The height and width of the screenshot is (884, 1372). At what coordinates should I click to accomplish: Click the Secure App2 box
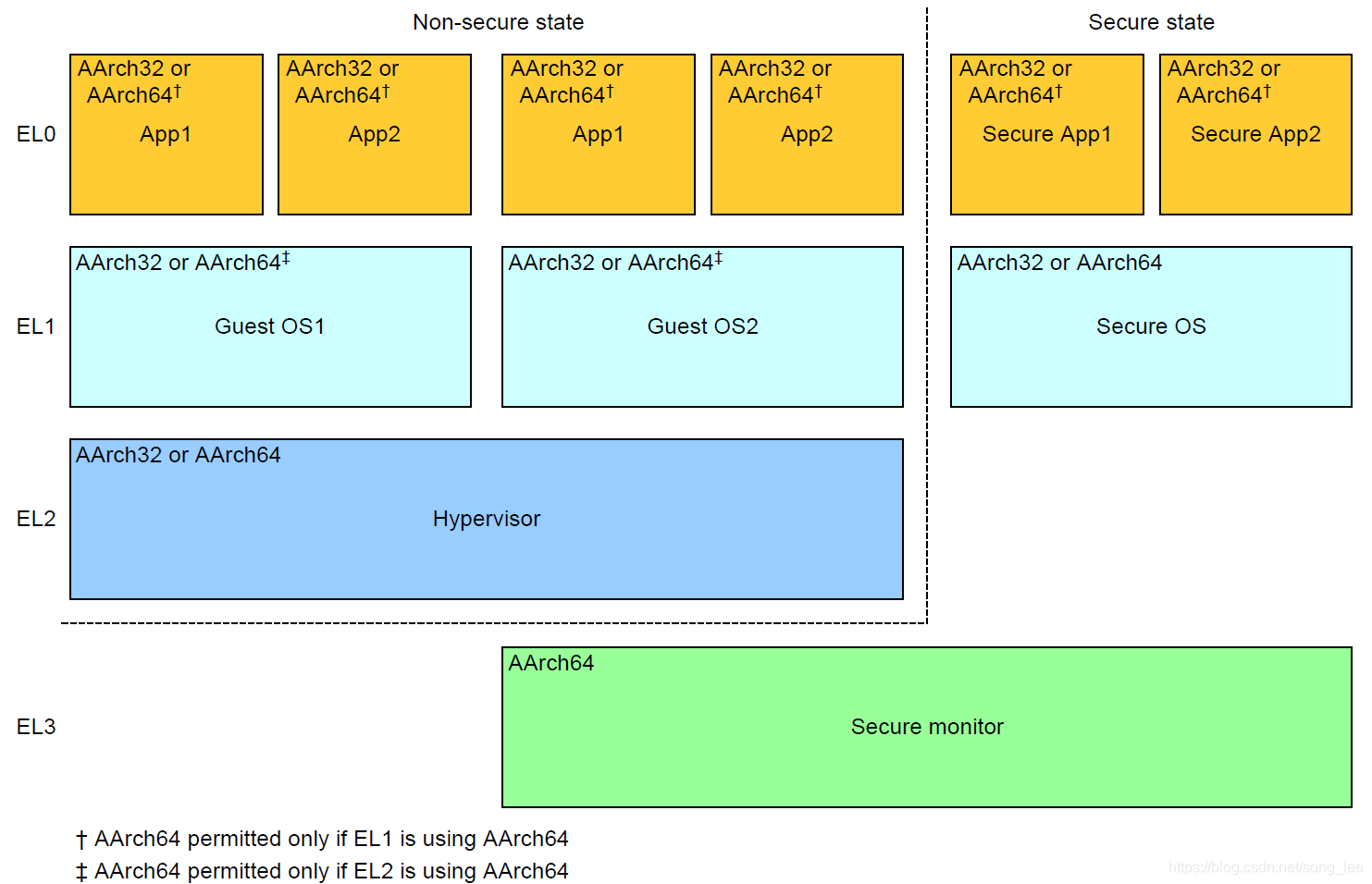tap(1255, 134)
